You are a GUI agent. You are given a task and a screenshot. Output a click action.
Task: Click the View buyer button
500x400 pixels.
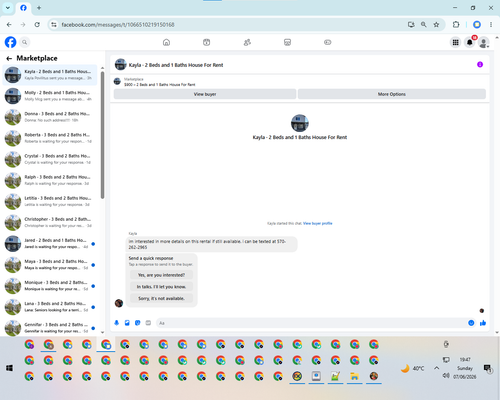pyautogui.click(x=205, y=94)
